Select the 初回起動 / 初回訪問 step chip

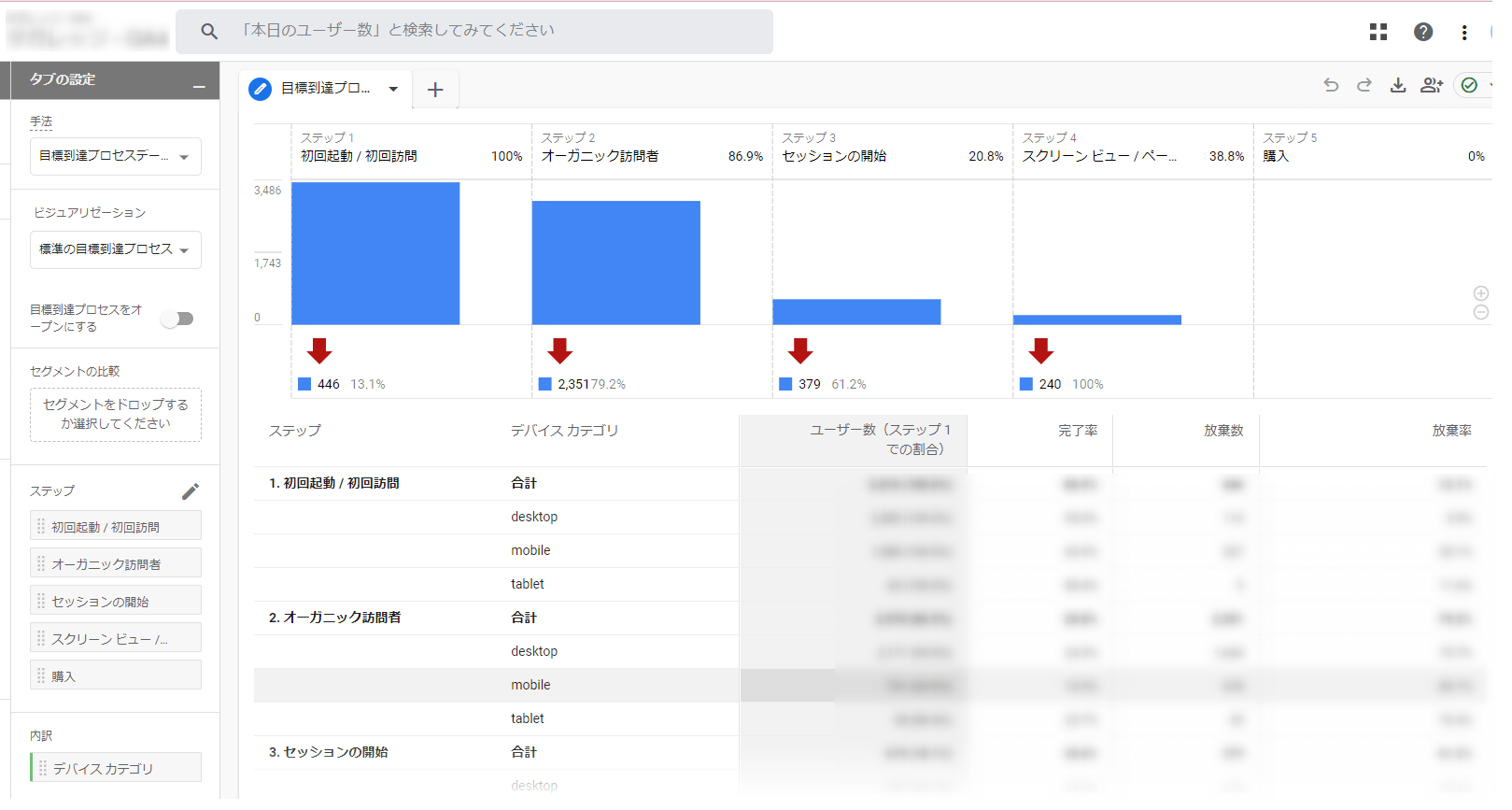[116, 526]
